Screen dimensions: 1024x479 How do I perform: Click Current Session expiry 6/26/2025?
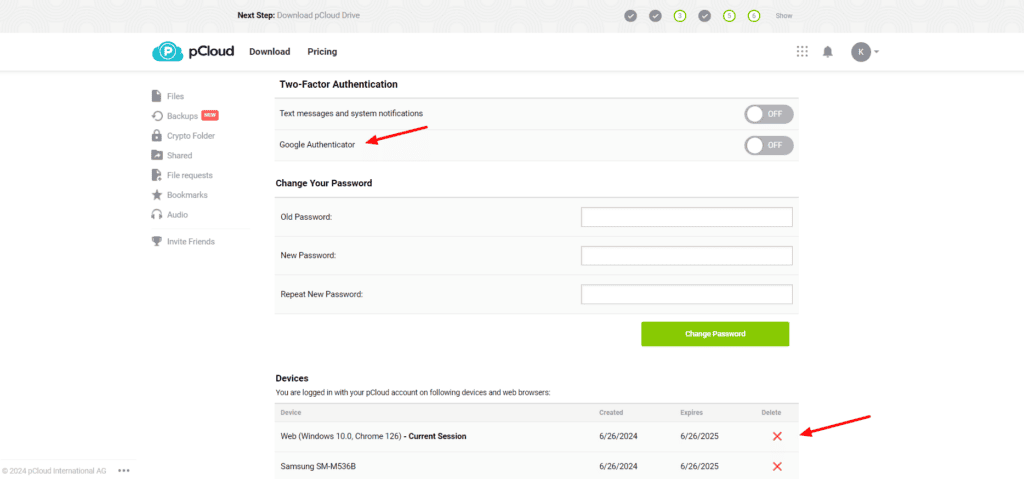coord(699,437)
